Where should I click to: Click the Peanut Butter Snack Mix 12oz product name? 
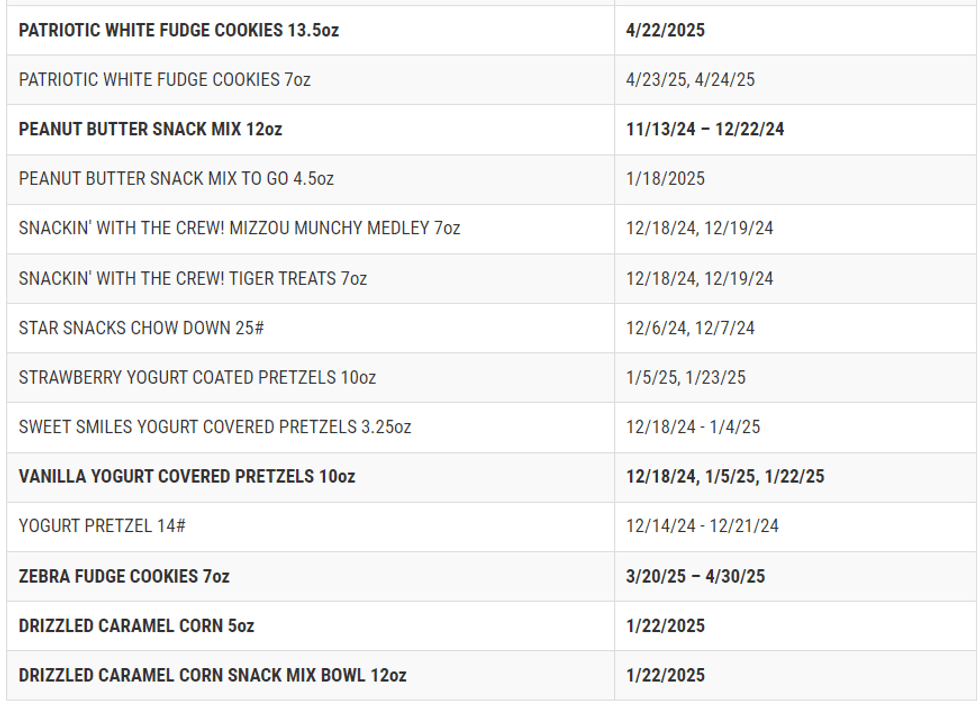[x=151, y=129]
